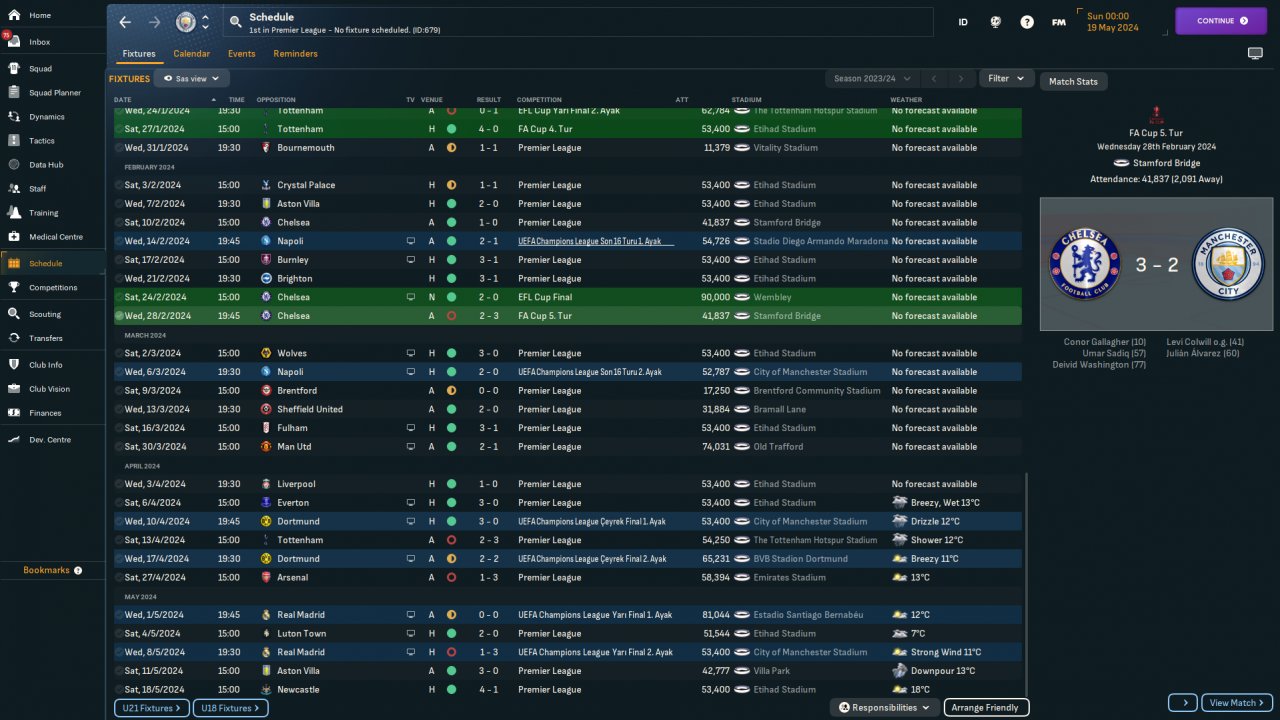Open the Sas view dropdown
The width and height of the screenshot is (1280, 720).
(x=192, y=78)
